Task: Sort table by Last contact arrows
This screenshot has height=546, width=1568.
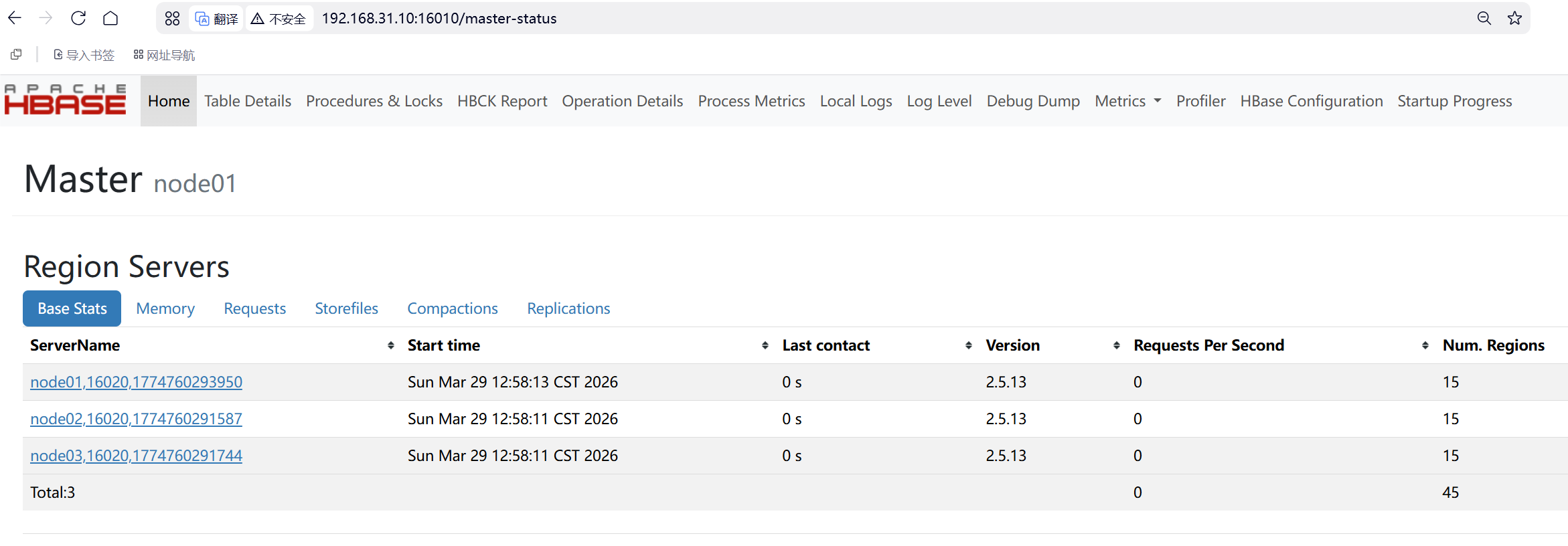Action: [x=968, y=345]
